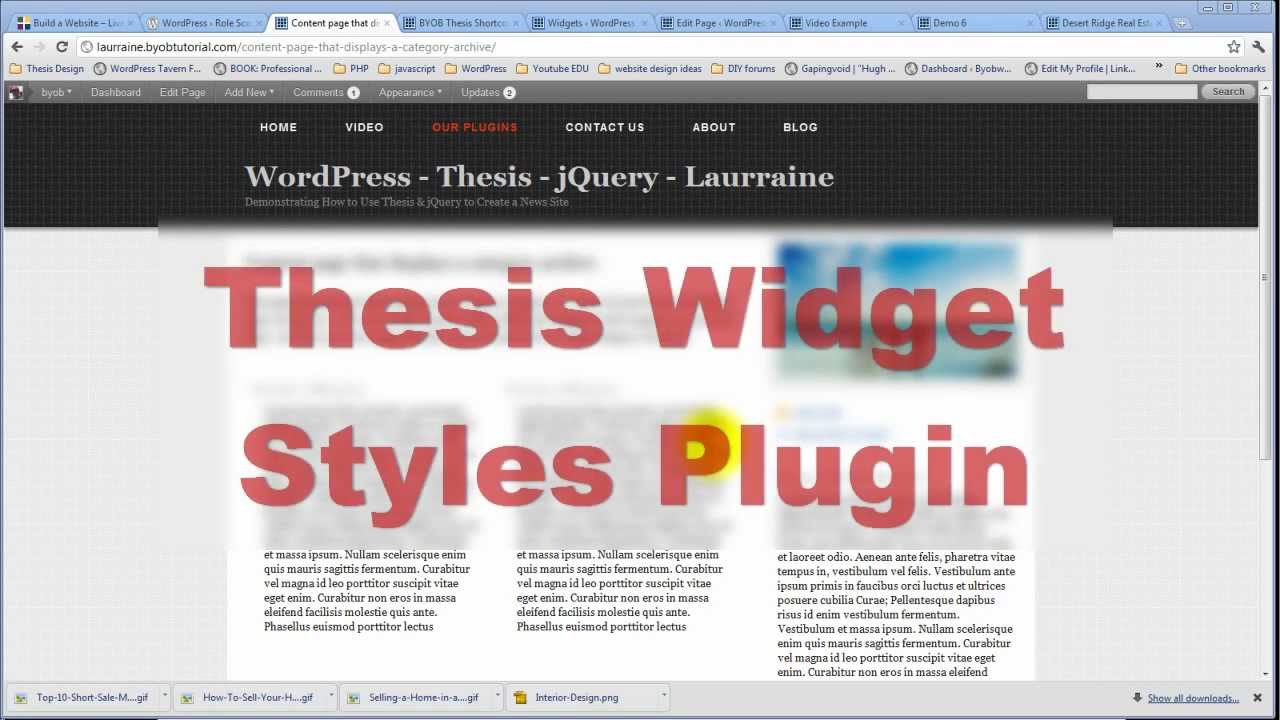Expand options for 'Top-10-Short-Sale-M....gif' download

point(163,697)
